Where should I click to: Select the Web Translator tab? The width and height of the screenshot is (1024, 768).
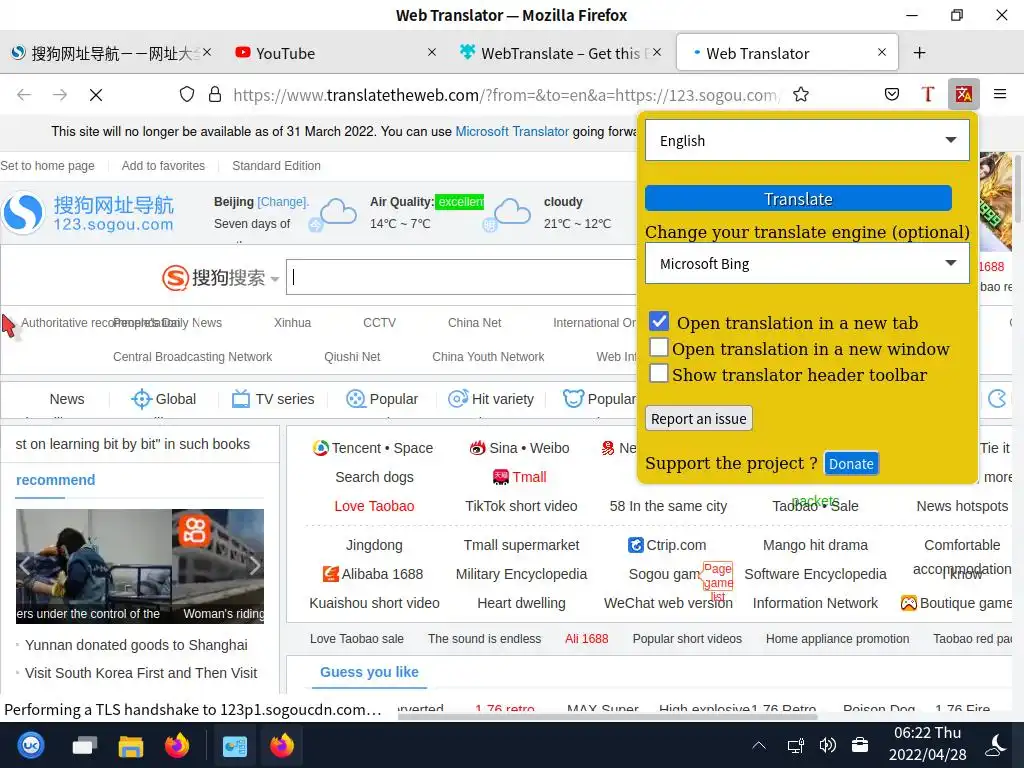[x=787, y=53]
